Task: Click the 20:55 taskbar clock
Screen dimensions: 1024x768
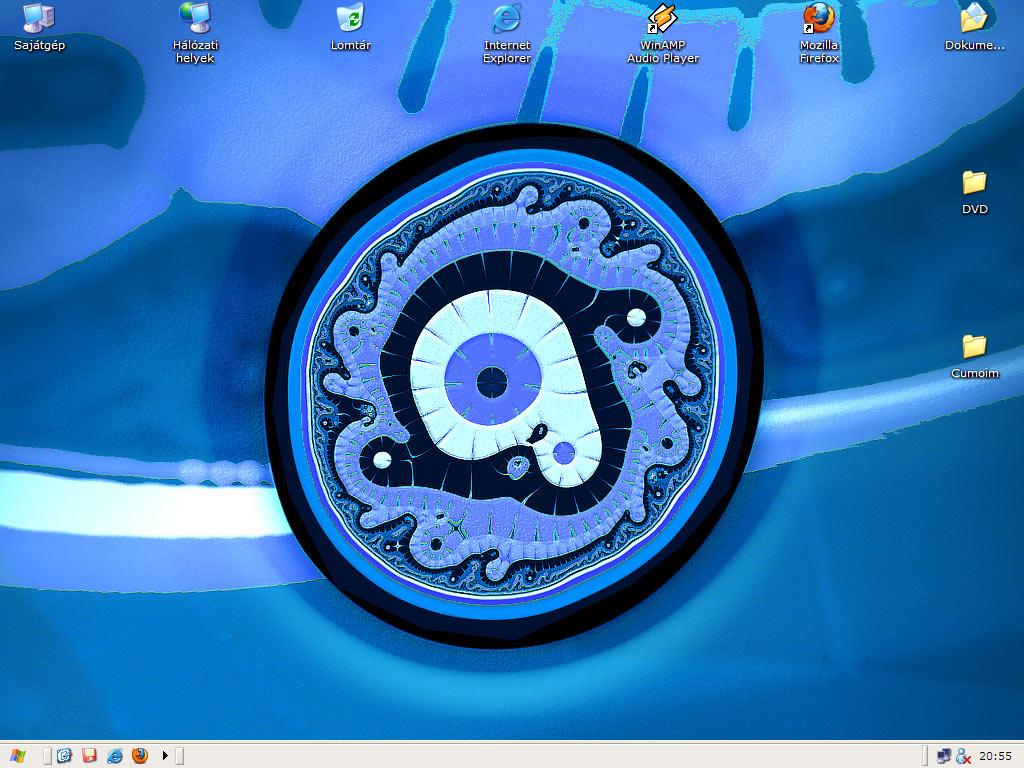Action: [x=995, y=756]
